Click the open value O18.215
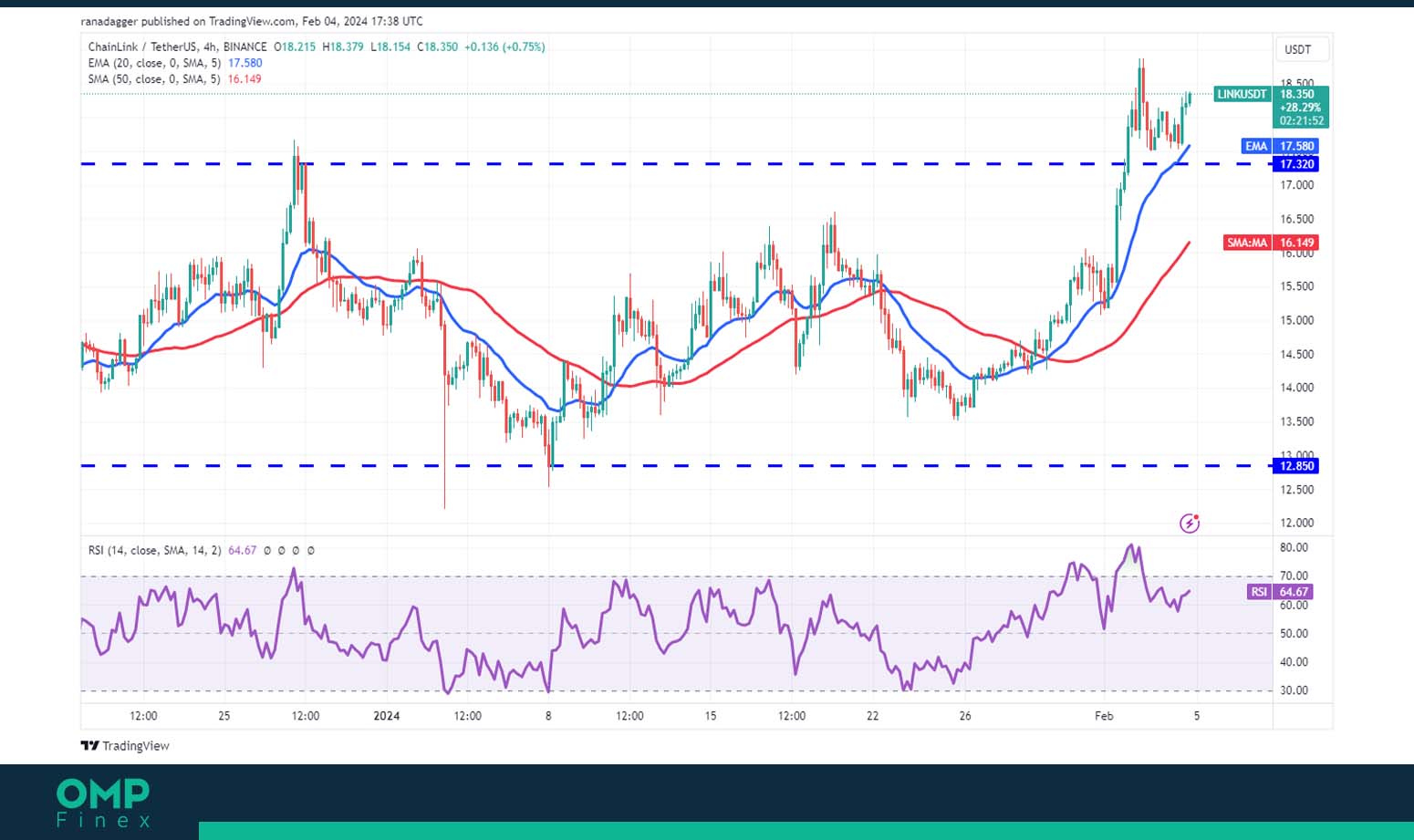Viewport: 1414px width, 840px height. [296, 47]
